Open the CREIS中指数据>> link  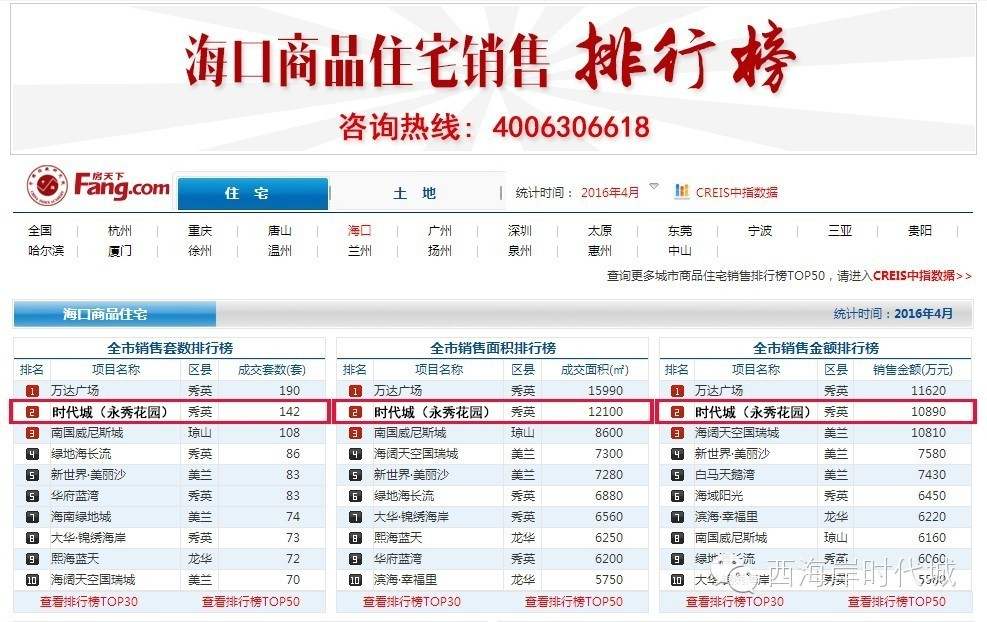pyautogui.click(x=921, y=275)
